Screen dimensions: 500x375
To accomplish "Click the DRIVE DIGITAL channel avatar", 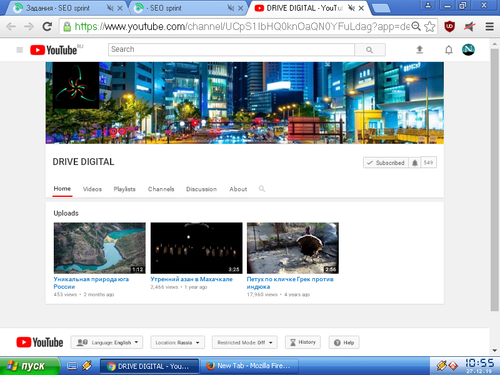I will point(76,85).
